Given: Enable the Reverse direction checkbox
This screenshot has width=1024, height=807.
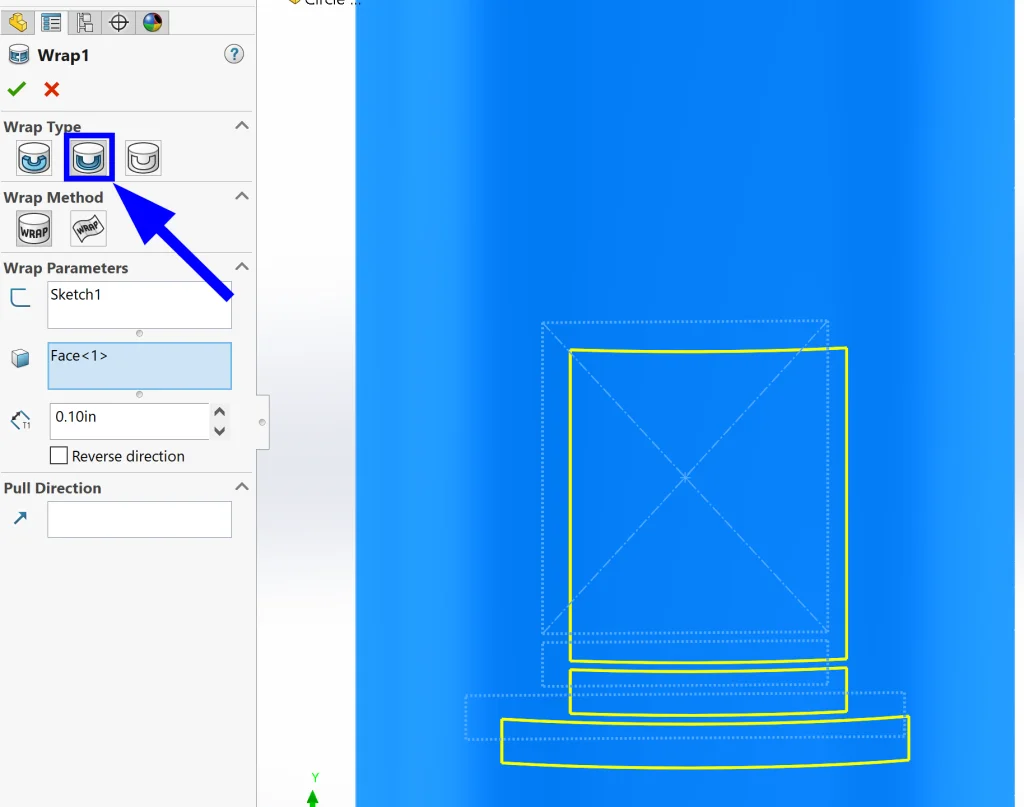Looking at the screenshot, I should (x=59, y=456).
